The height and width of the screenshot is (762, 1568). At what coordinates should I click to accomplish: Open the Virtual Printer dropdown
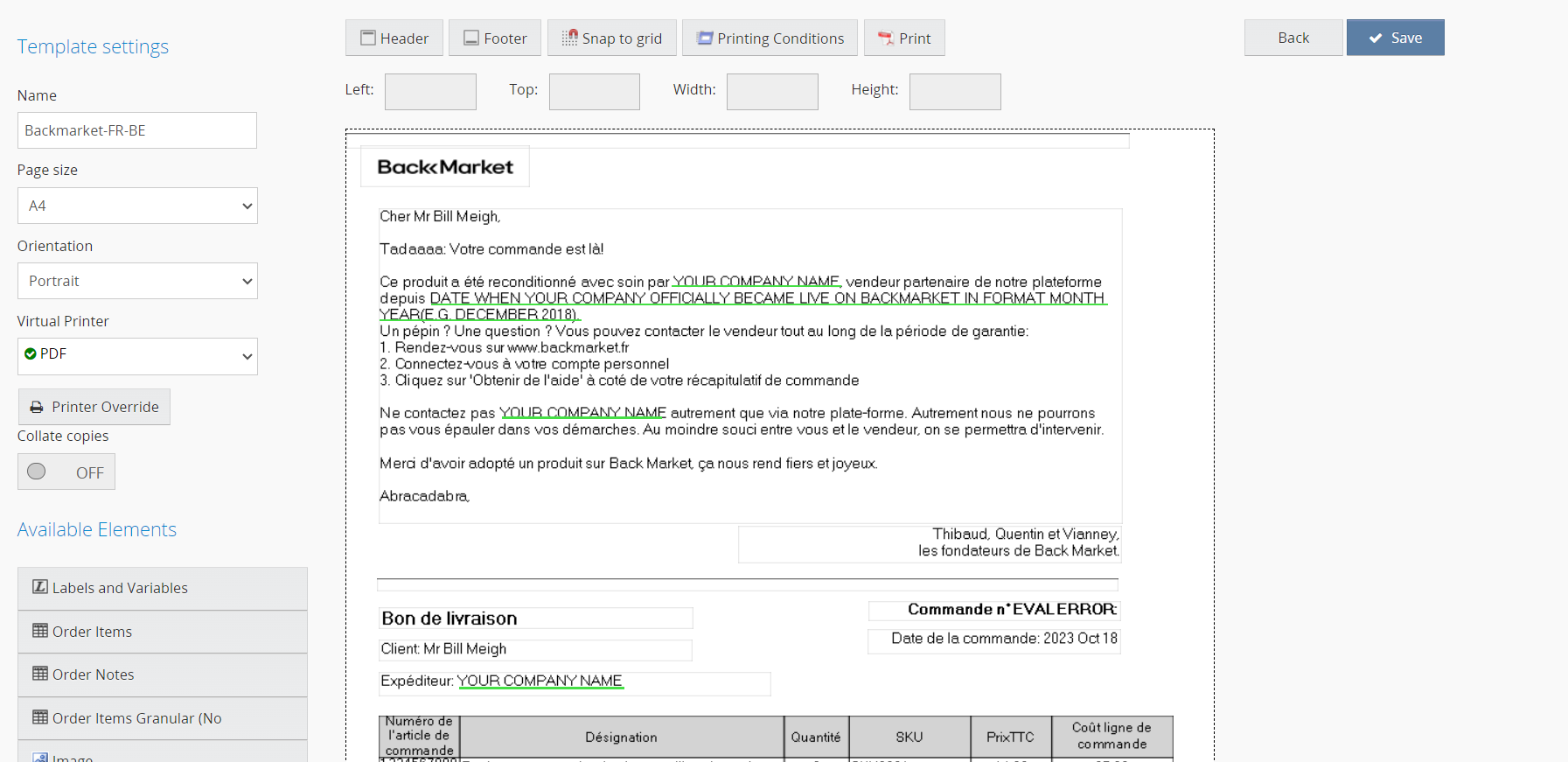(137, 356)
